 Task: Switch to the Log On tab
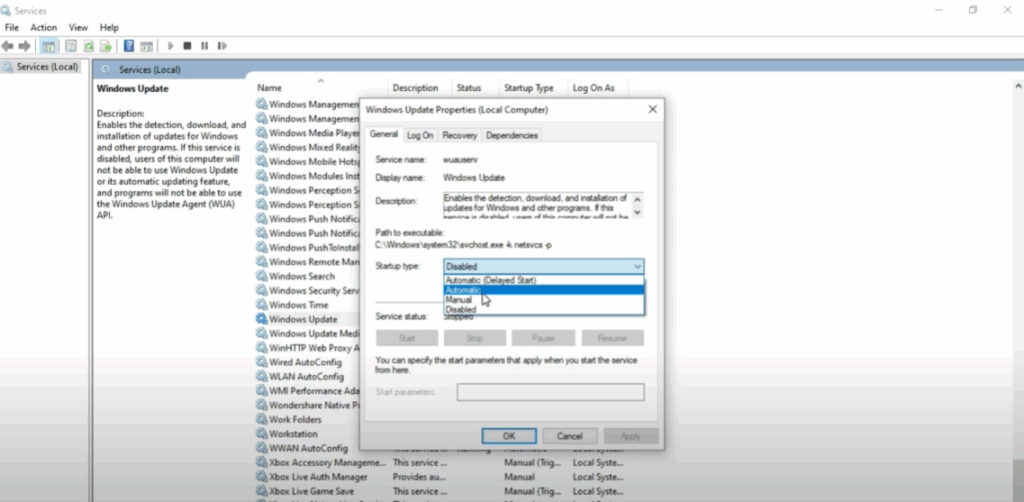(420, 135)
